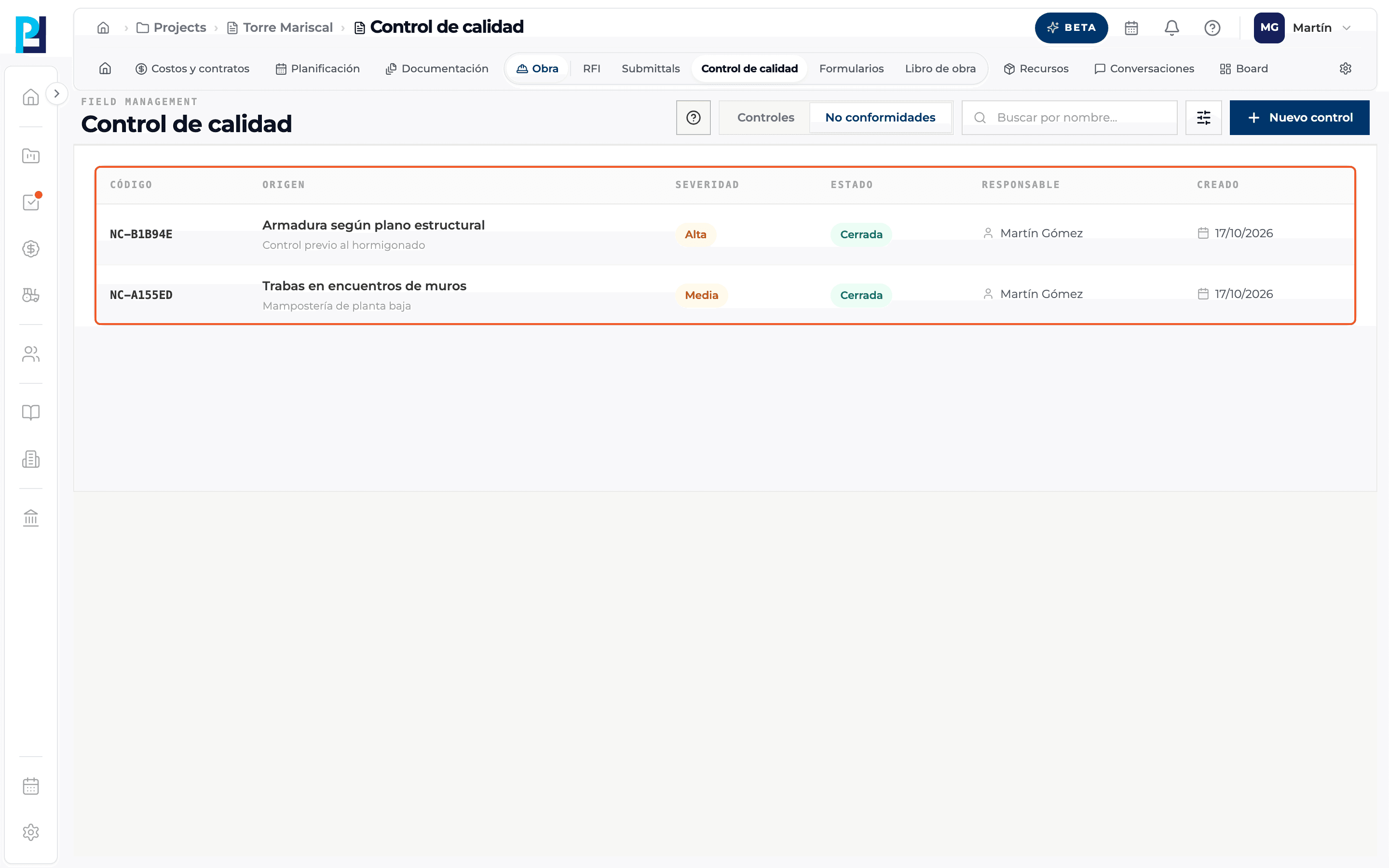Viewport: 1389px width, 868px height.
Task: Open Board section
Action: [1244, 68]
